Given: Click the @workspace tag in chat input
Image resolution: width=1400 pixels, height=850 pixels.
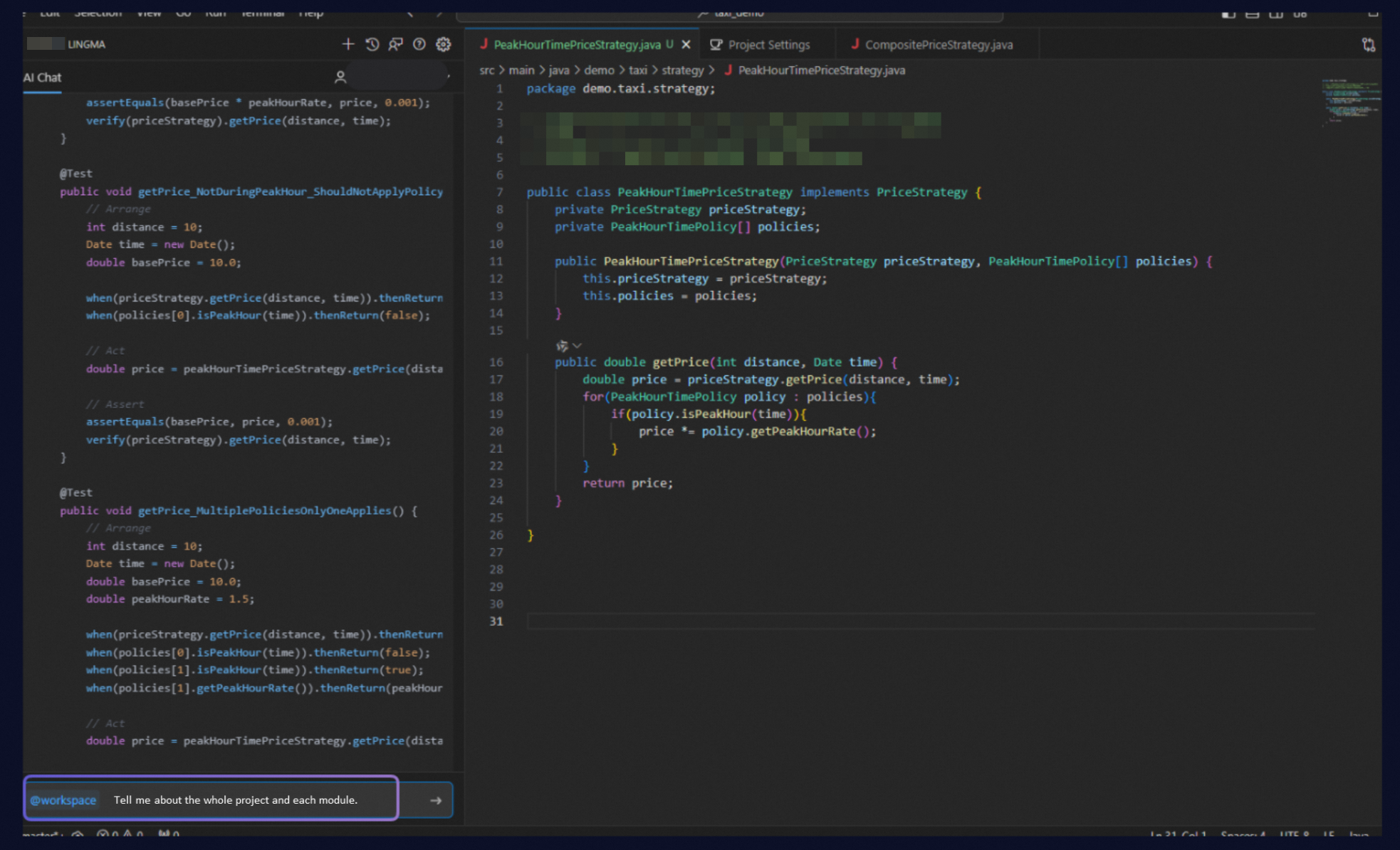Looking at the screenshot, I should tap(63, 800).
